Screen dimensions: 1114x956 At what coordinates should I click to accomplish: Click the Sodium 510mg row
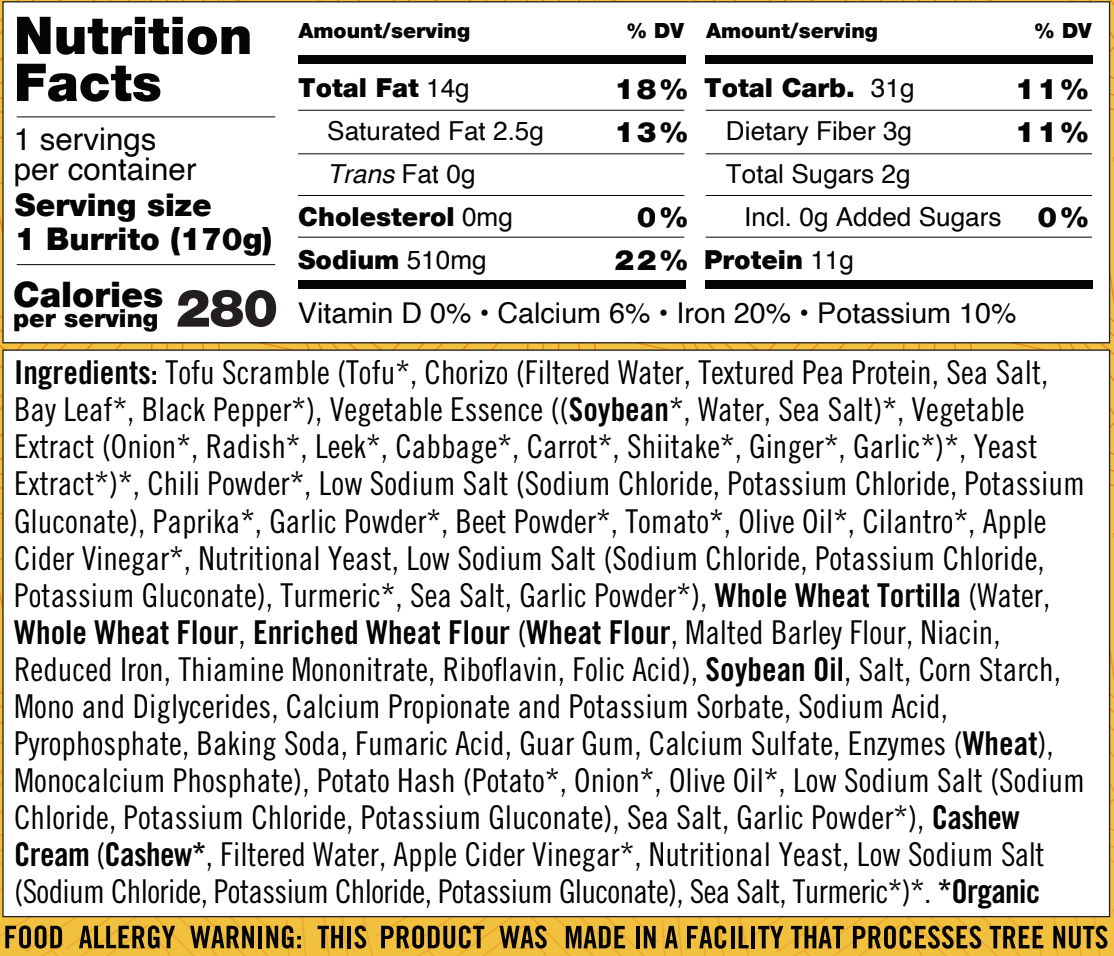tap(492, 261)
